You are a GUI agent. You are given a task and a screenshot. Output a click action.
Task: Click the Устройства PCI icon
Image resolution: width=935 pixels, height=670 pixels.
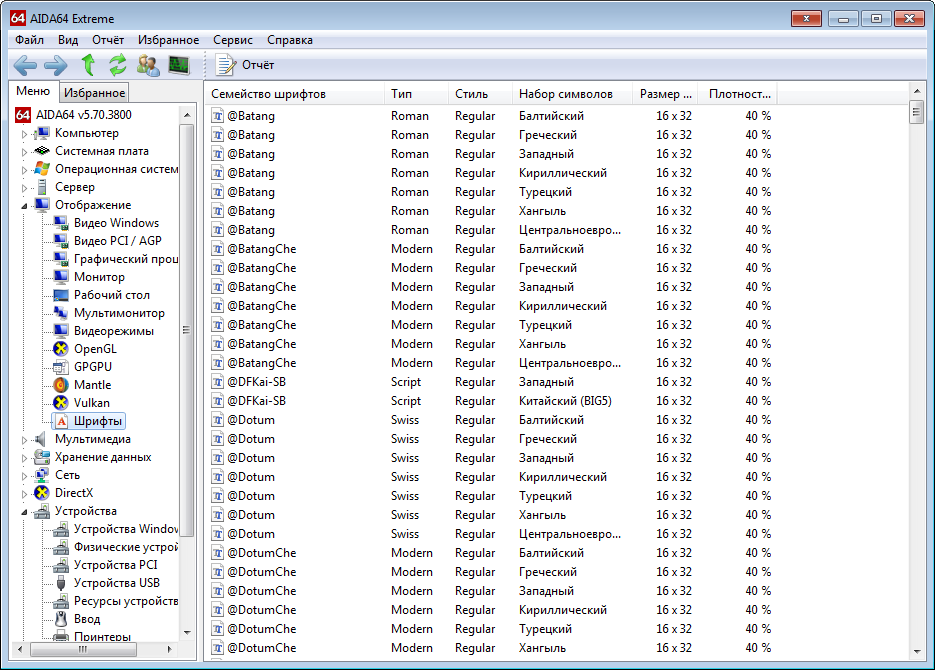[x=60, y=565]
